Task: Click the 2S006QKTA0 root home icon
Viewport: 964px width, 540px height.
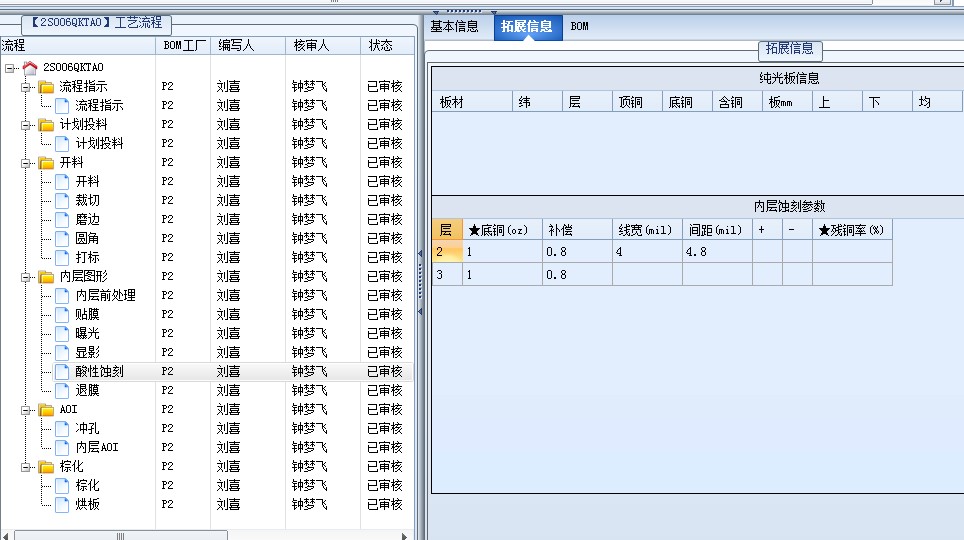Action: [x=30, y=67]
